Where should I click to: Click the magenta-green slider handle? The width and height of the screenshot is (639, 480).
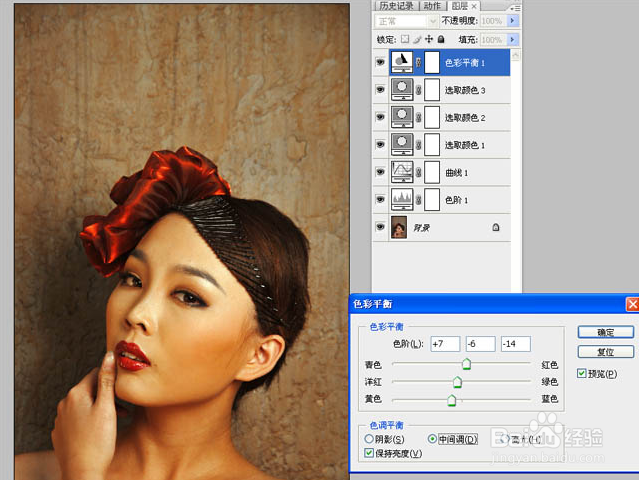point(457,381)
